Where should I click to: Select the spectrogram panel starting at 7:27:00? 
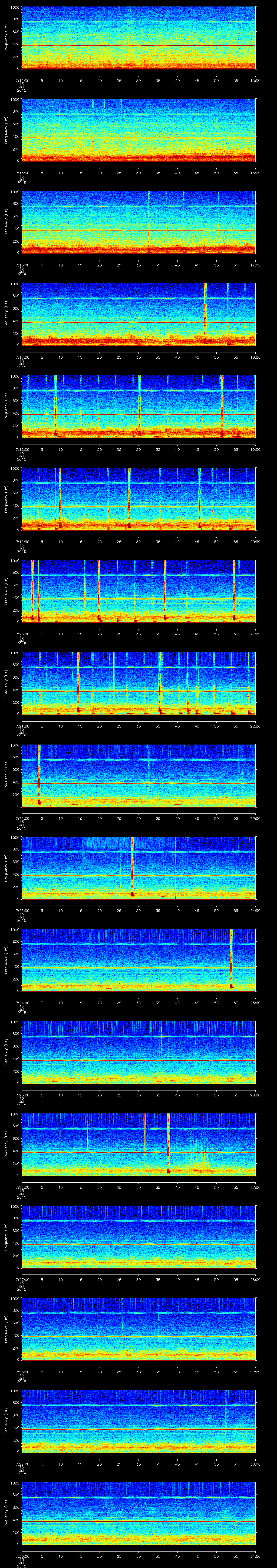[x=138, y=1237]
